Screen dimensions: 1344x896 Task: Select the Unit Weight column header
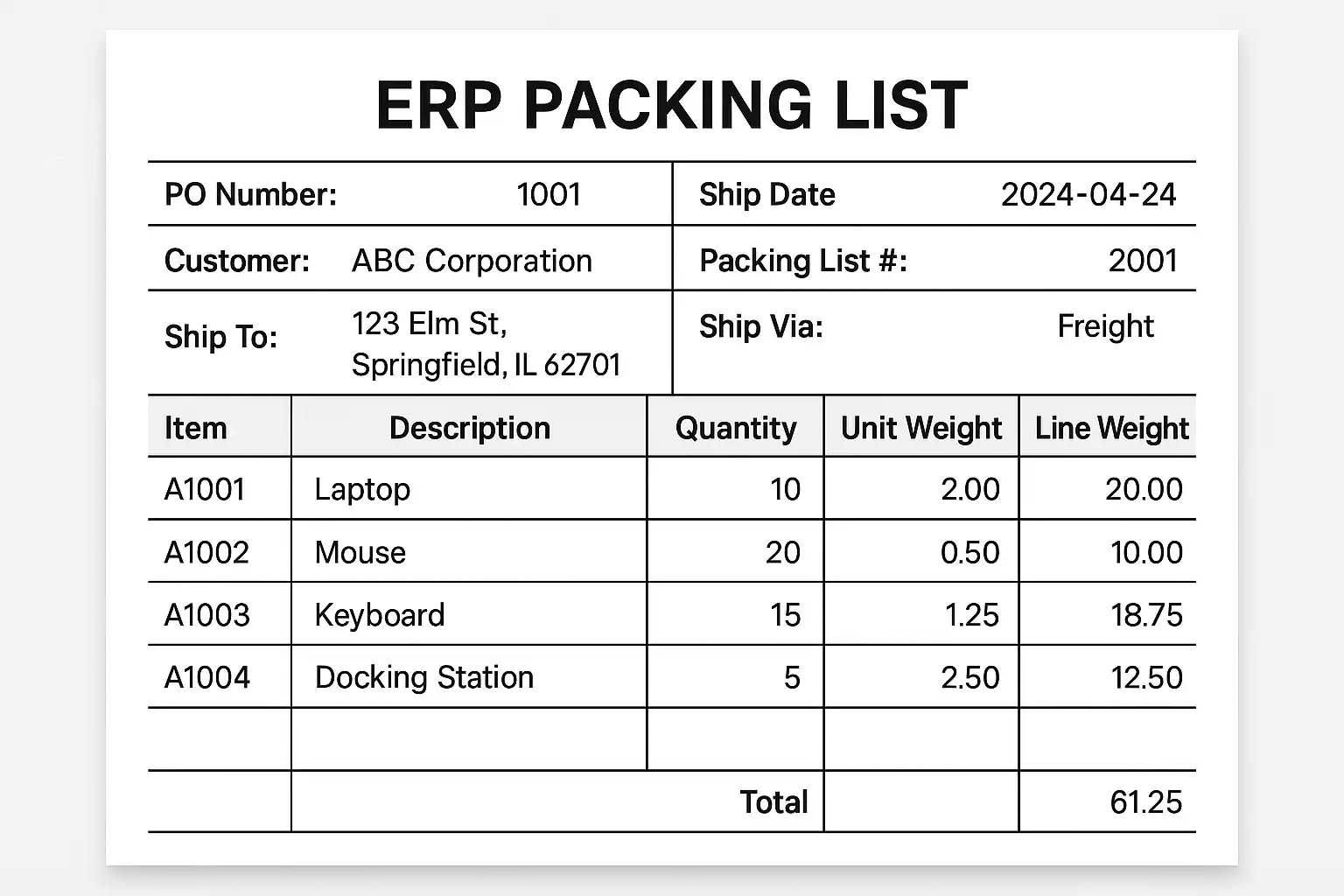click(x=921, y=428)
